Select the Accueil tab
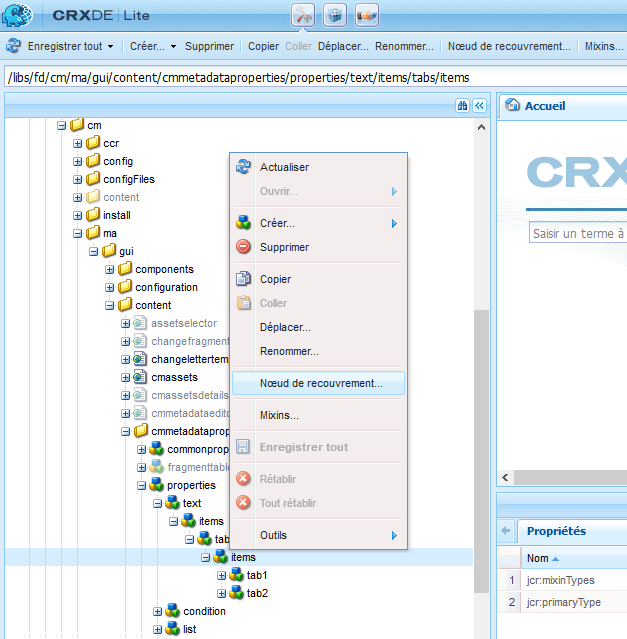The image size is (627, 639). [x=544, y=106]
